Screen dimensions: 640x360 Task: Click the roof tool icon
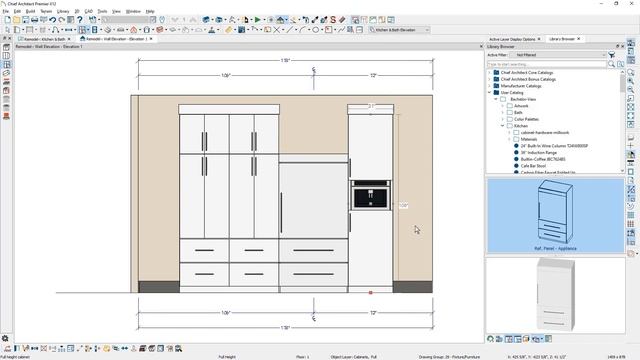pyautogui.click(x=133, y=30)
